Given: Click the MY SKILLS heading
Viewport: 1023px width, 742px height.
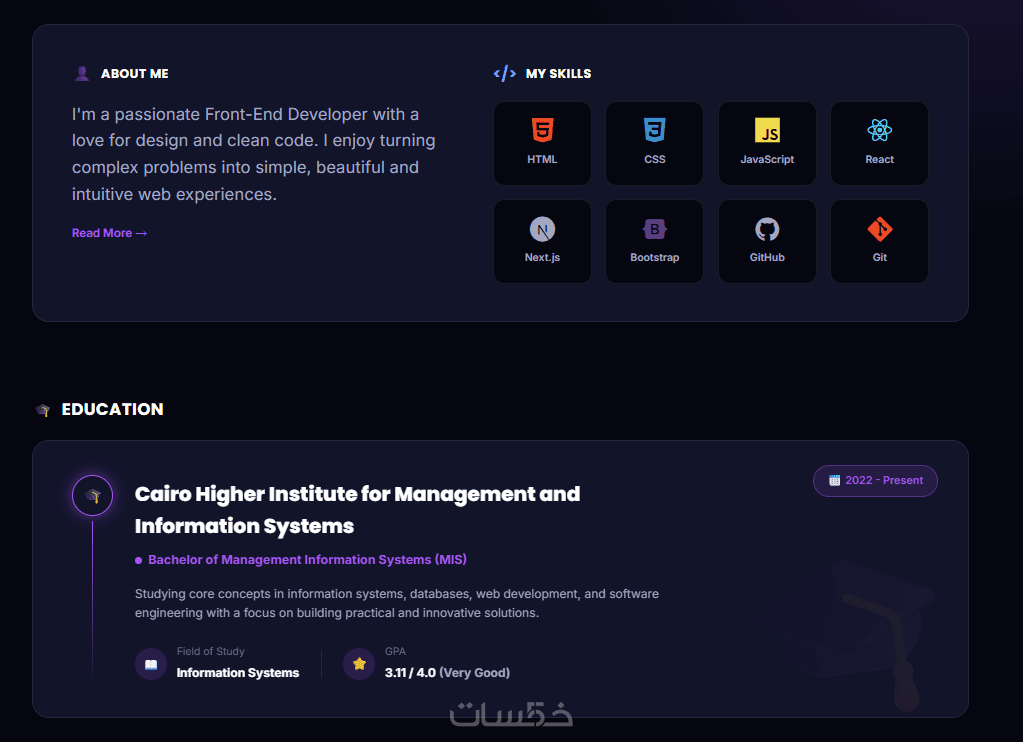Looking at the screenshot, I should coord(558,74).
